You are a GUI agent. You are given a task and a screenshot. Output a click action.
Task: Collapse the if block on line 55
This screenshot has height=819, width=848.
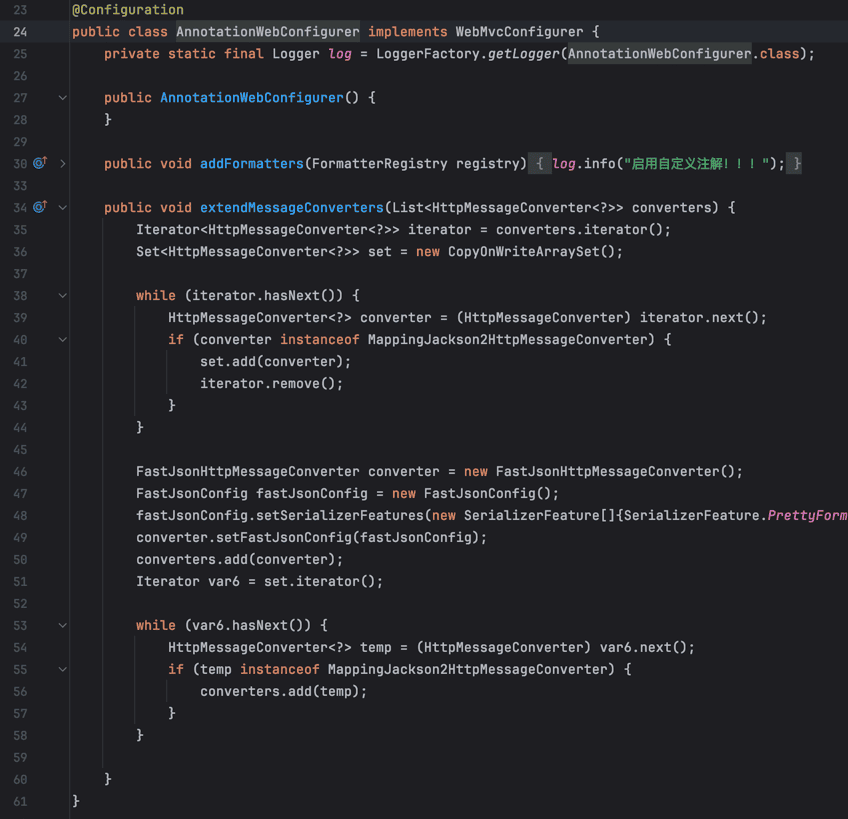[63, 669]
